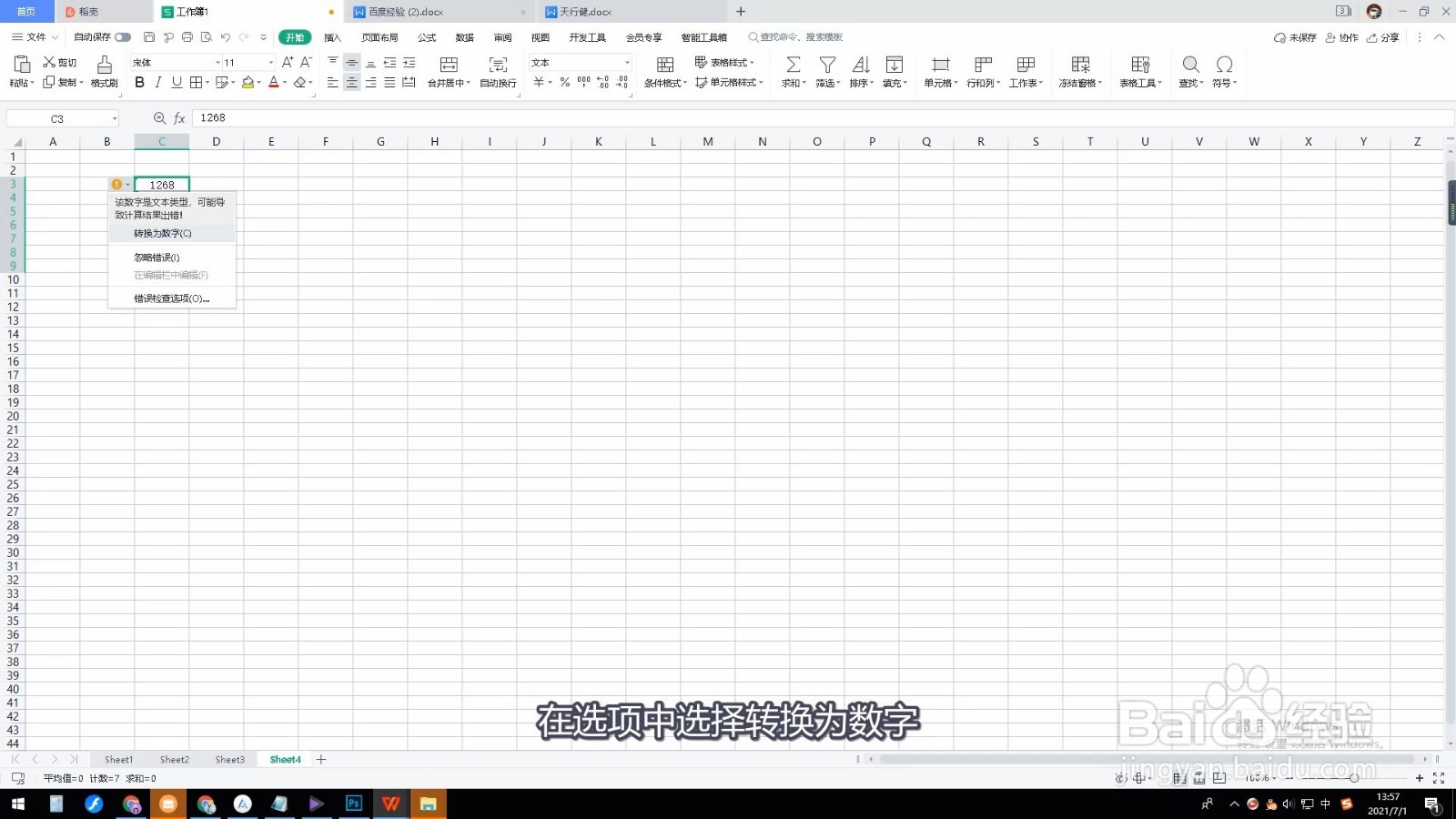Click Freeze Panes 冻结窗格 icon

(1080, 65)
